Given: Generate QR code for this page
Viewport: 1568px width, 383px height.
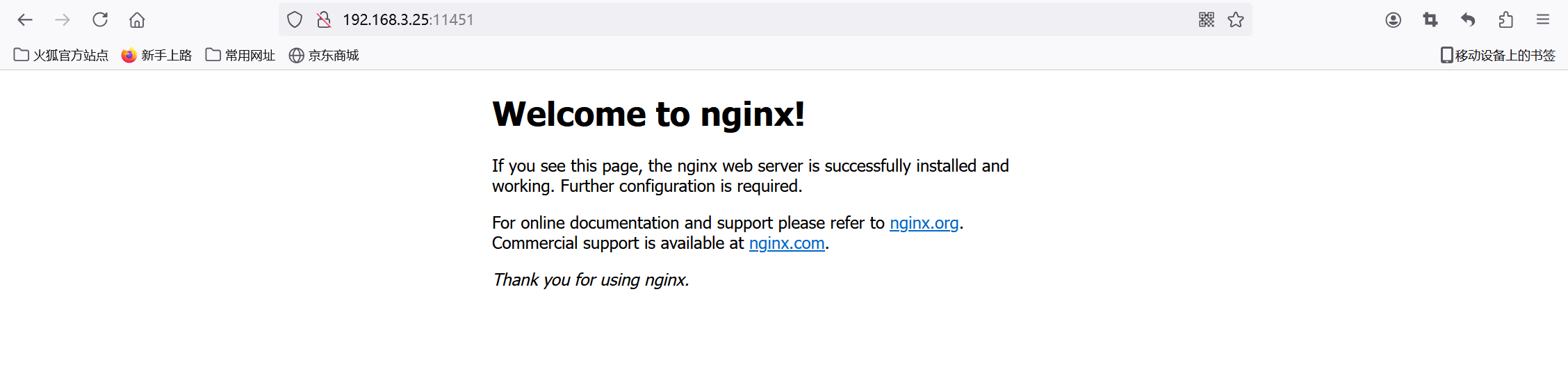Looking at the screenshot, I should coord(1207,19).
